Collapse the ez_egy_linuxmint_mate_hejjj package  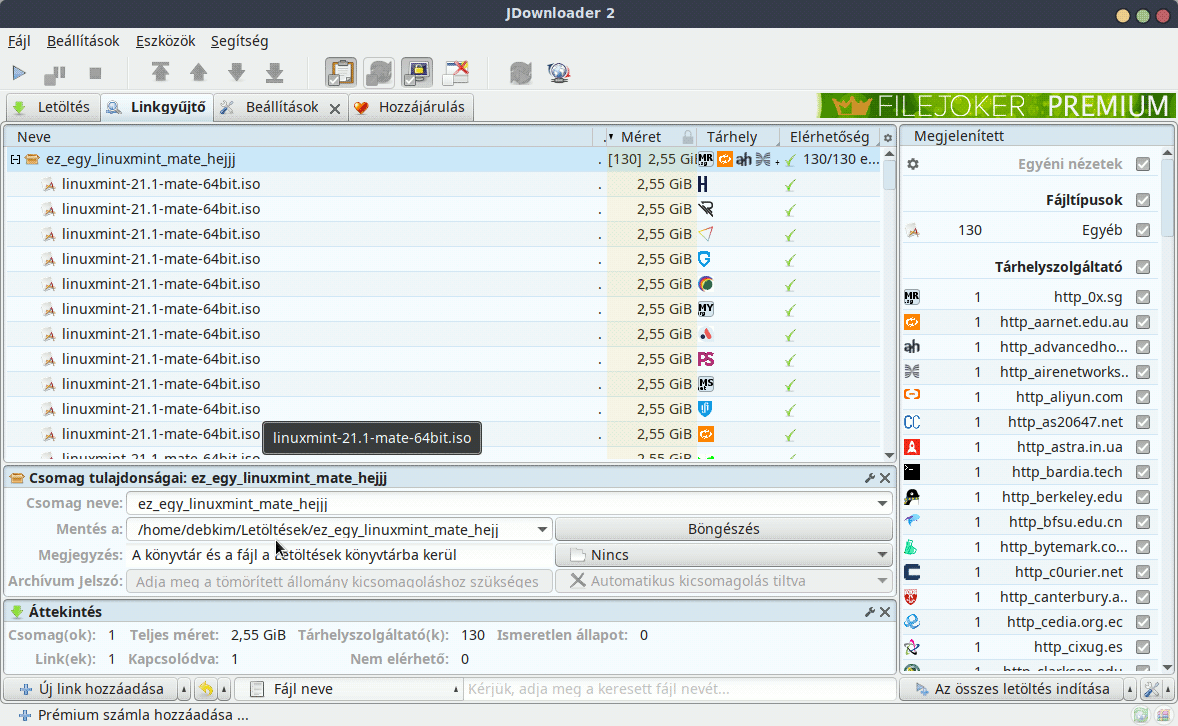15,159
